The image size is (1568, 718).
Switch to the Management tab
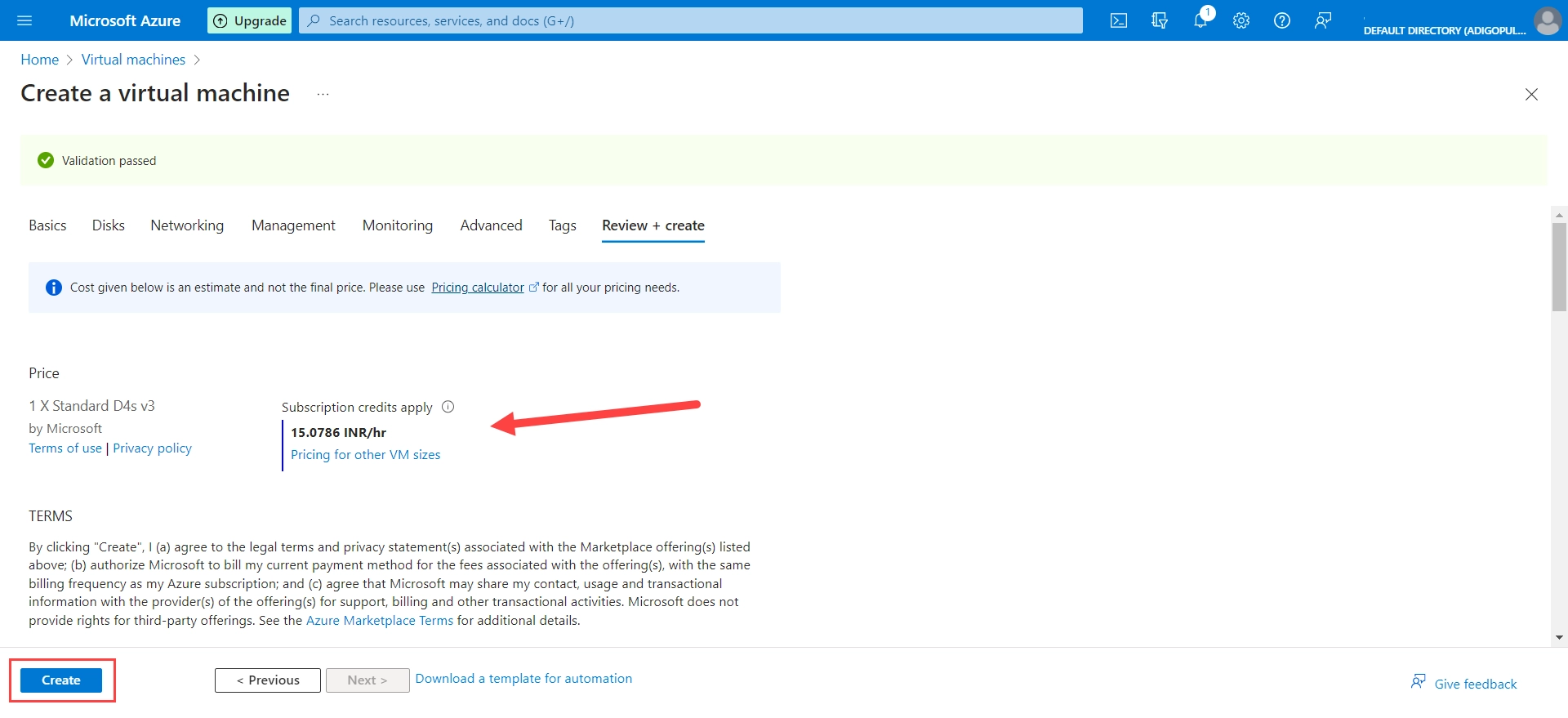[x=293, y=225]
